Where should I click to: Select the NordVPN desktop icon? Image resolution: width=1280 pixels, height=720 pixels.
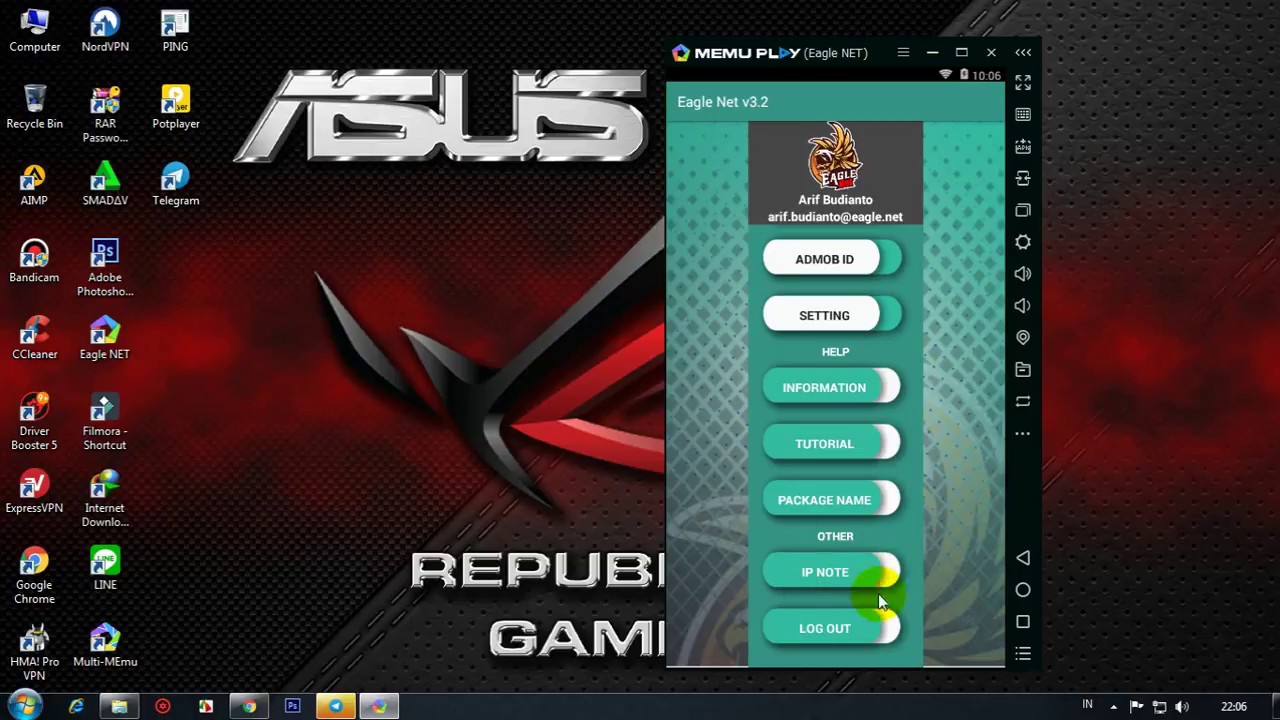pyautogui.click(x=105, y=31)
